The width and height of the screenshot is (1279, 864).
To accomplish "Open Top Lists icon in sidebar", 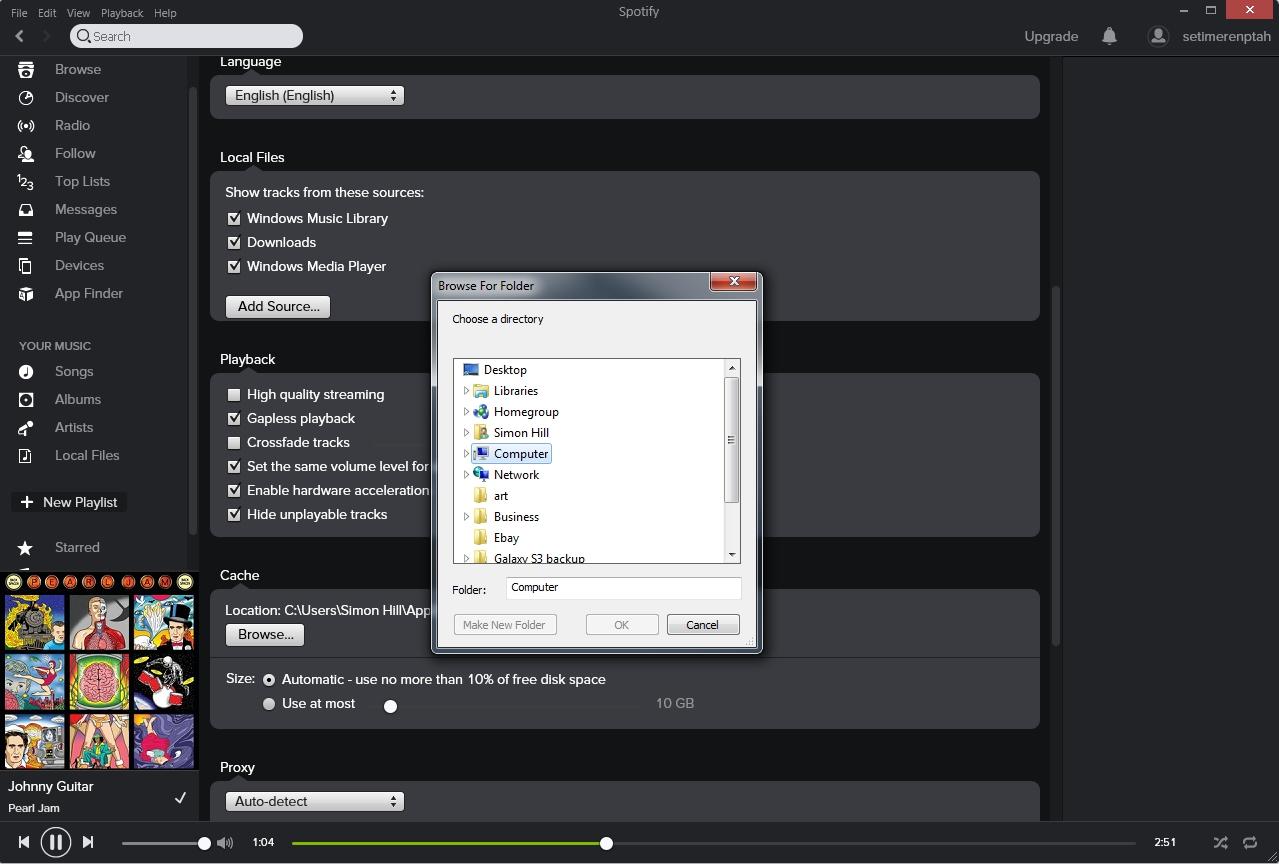I will point(26,181).
